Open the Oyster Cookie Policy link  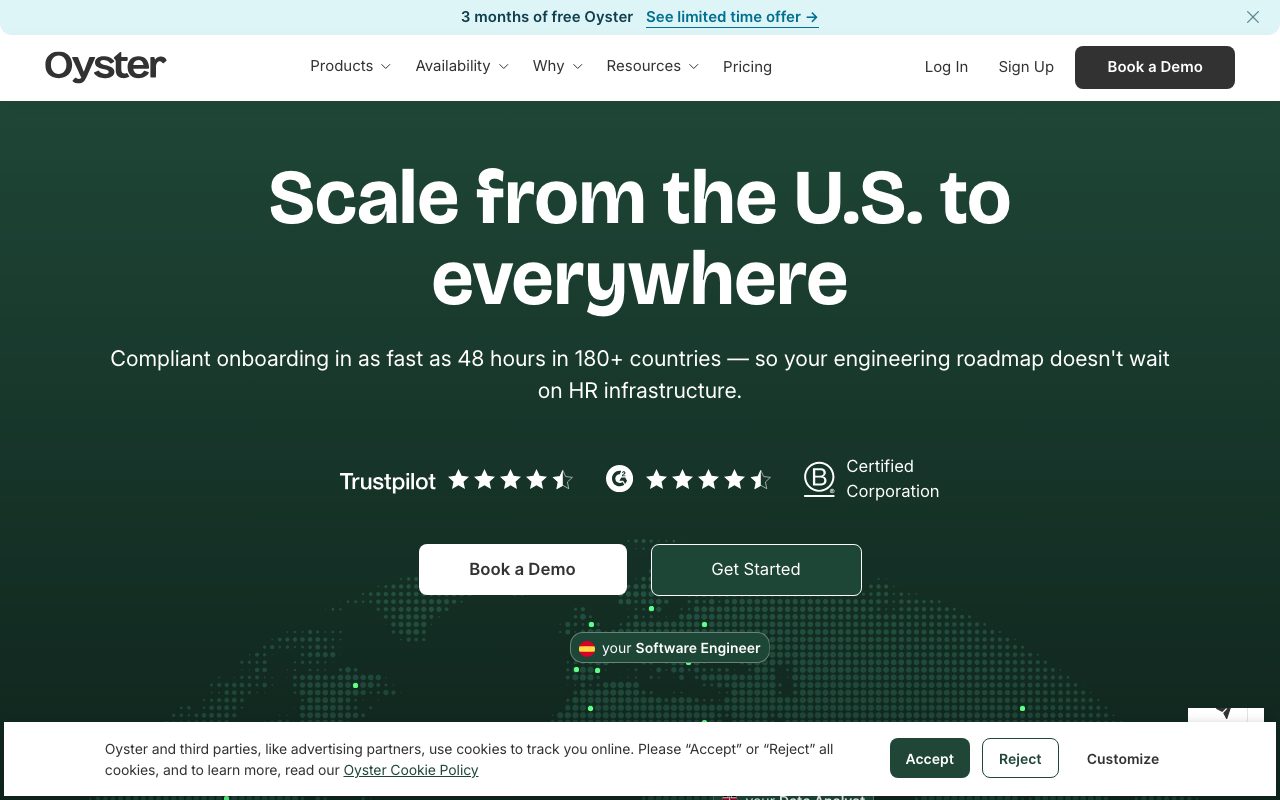411,770
